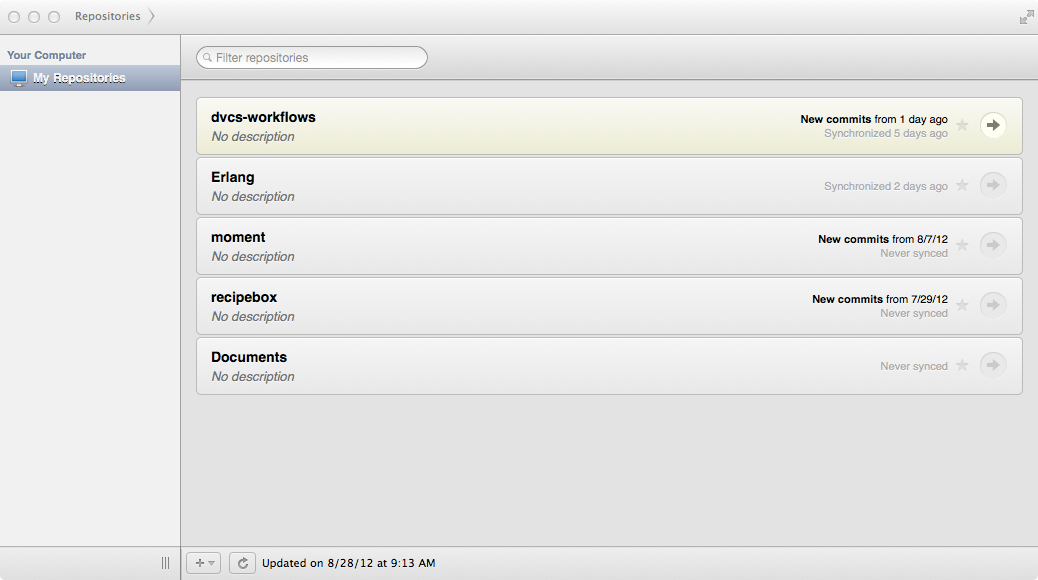
Task: Zoom the window with the third title button
Action: coord(54,17)
